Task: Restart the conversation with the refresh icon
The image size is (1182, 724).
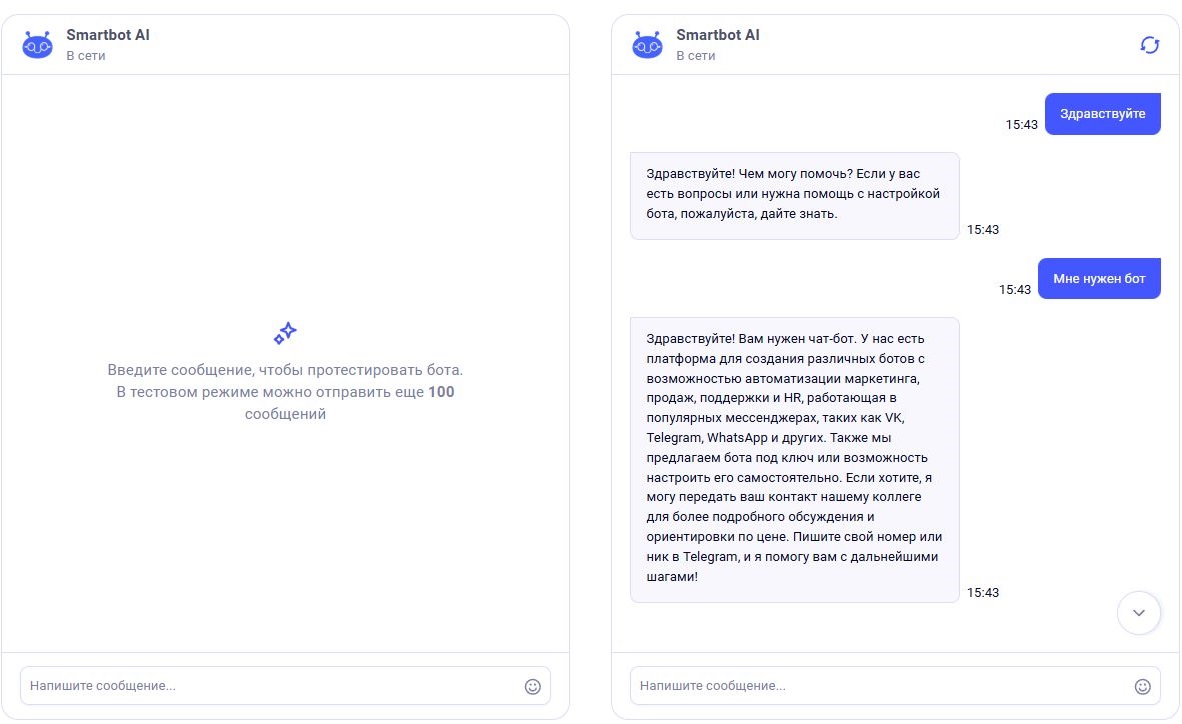Action: 1150,45
